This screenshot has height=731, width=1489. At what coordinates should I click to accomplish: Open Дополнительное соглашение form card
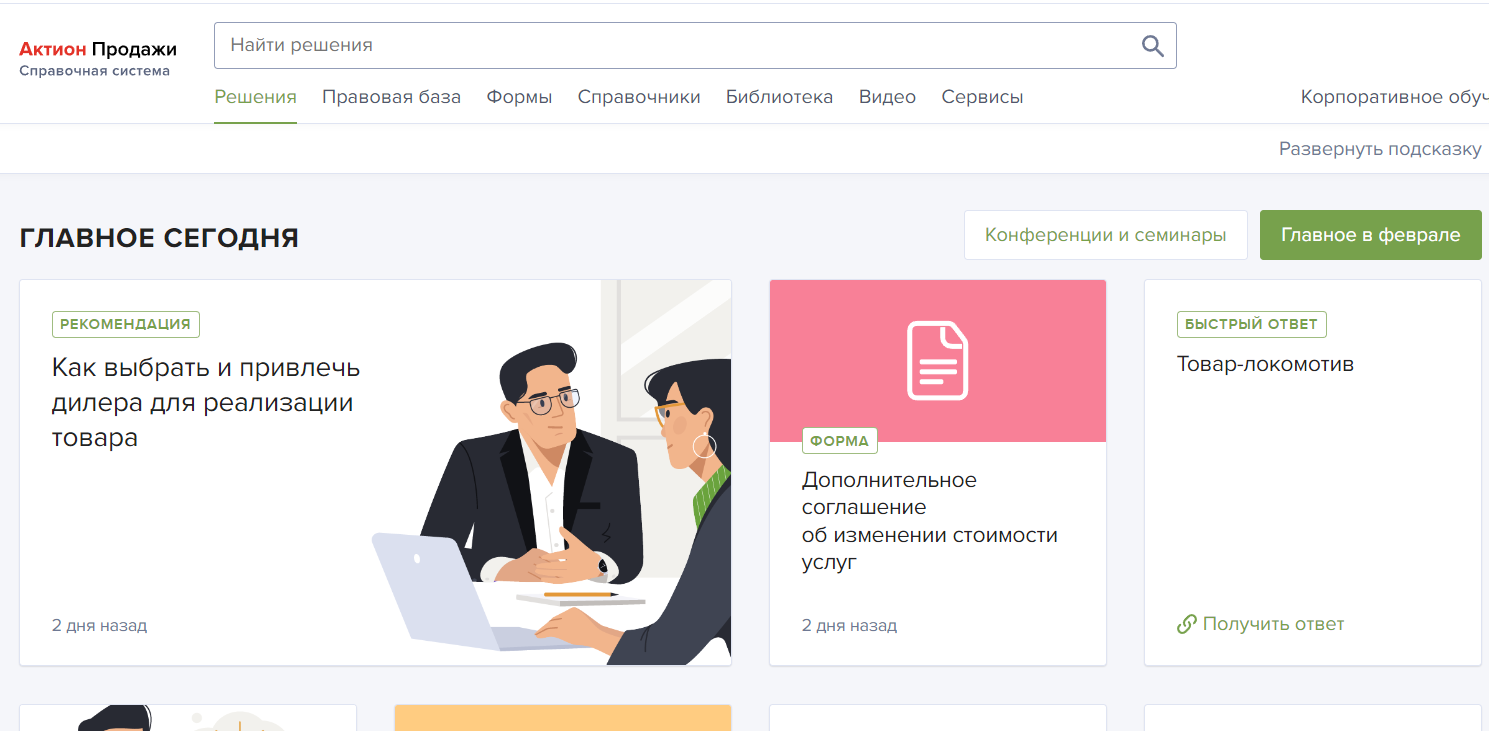(929, 521)
